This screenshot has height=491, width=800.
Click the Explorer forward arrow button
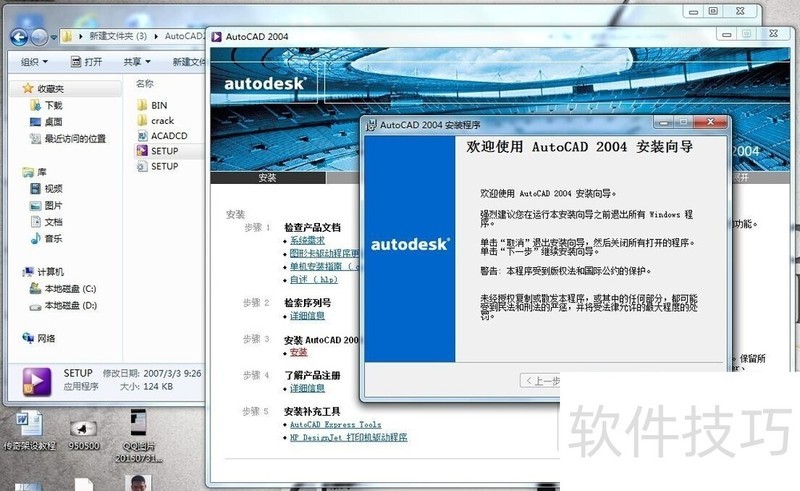click(x=39, y=37)
